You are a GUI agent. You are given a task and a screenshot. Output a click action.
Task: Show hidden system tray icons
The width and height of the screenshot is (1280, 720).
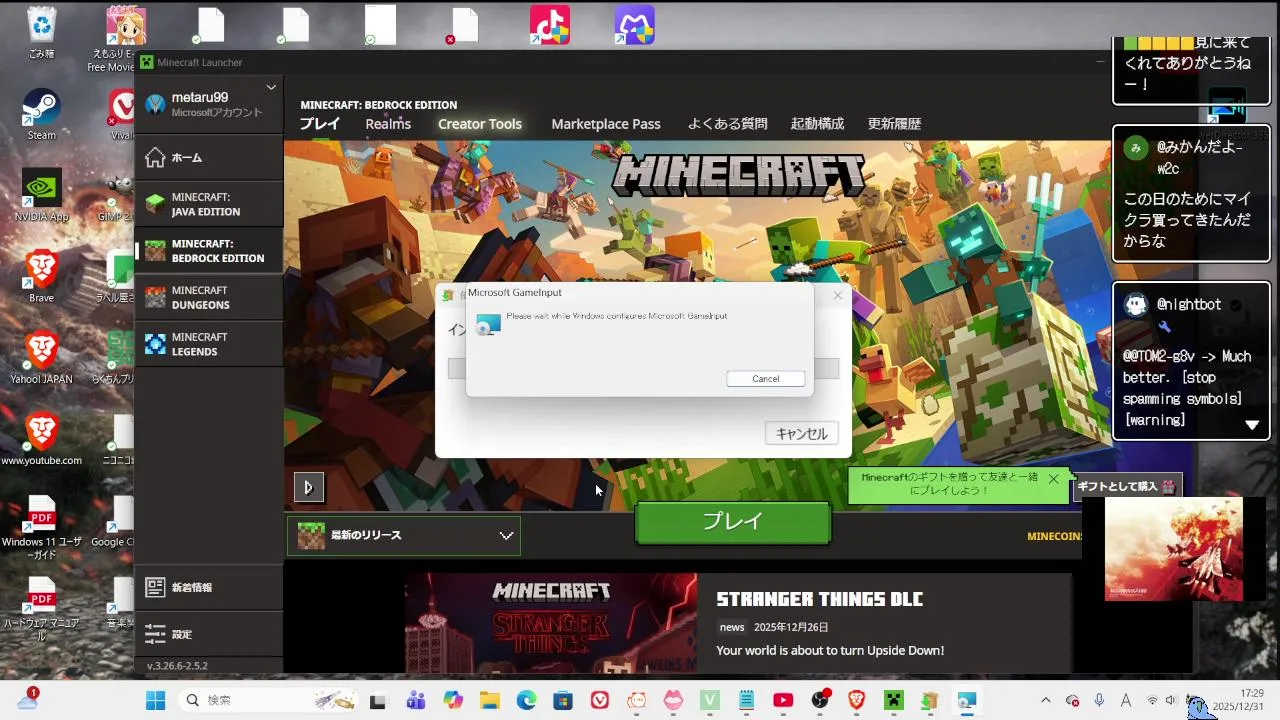pos(1046,700)
